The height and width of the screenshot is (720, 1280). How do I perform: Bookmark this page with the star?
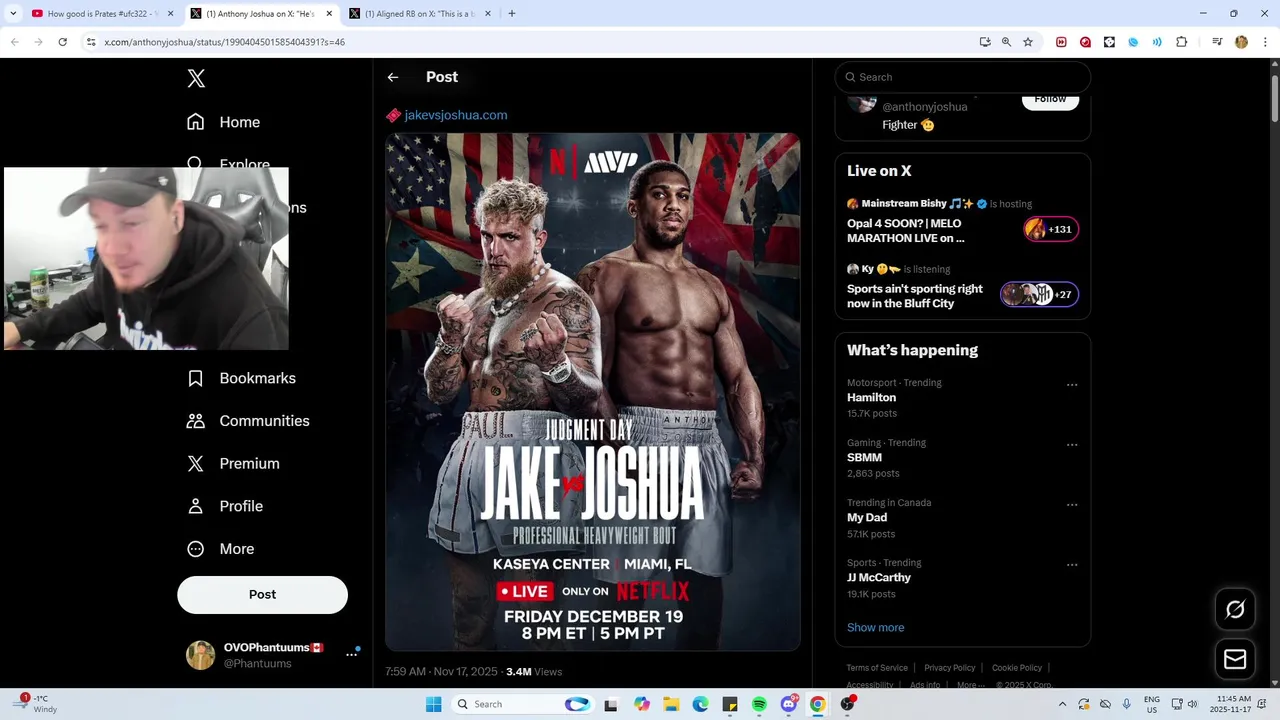tap(1028, 42)
